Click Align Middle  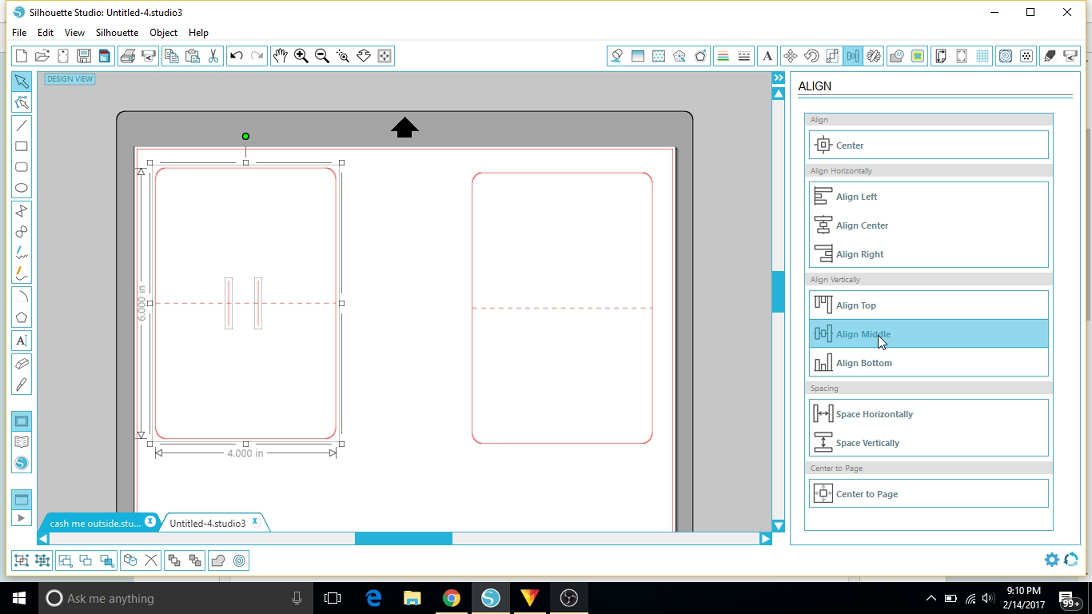point(928,333)
